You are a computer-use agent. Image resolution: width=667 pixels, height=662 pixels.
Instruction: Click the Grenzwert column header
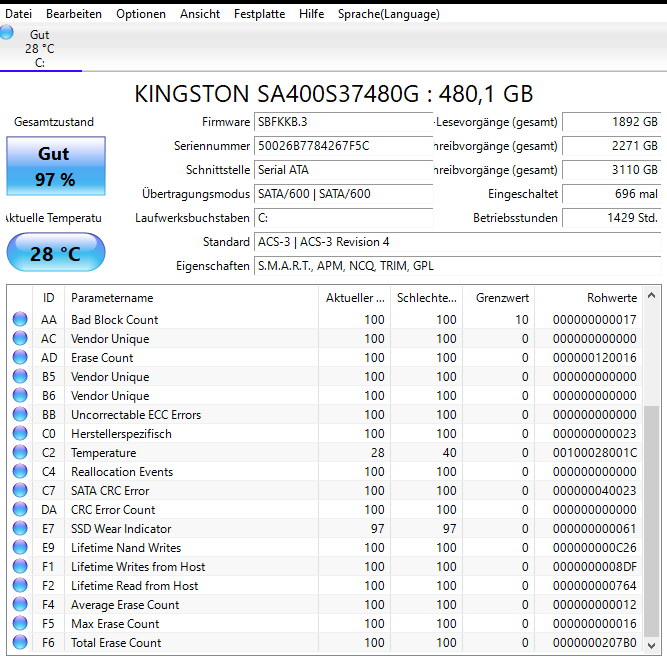point(499,298)
